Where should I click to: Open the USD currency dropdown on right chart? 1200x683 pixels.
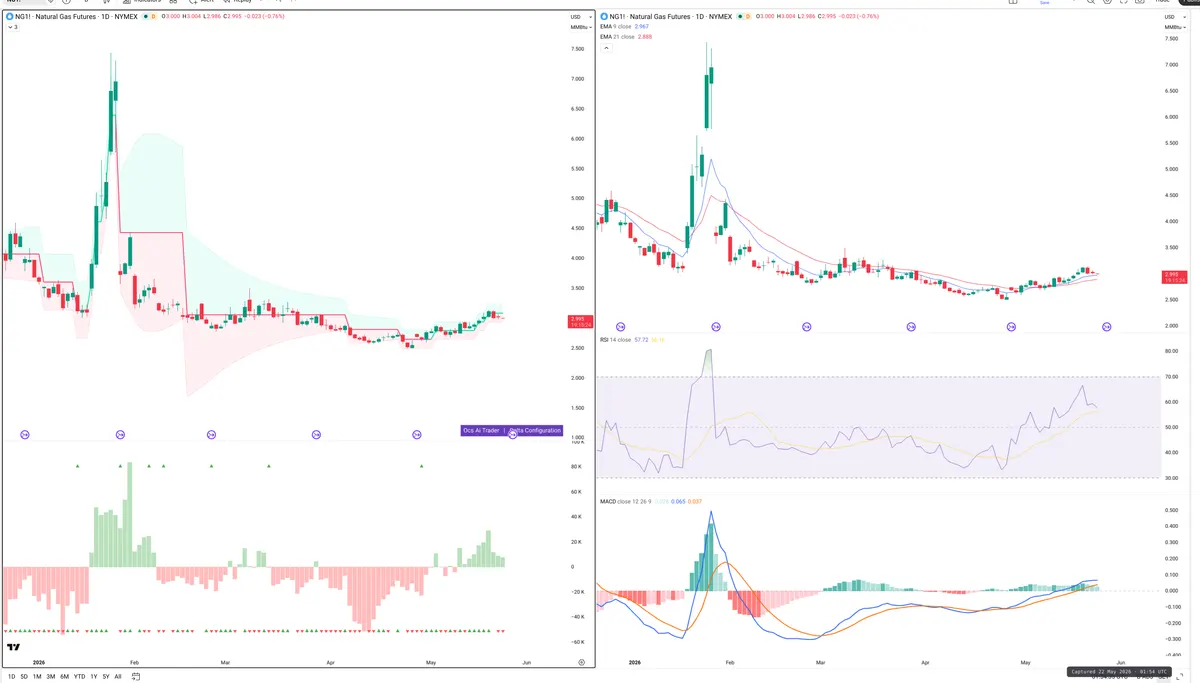point(1174,17)
